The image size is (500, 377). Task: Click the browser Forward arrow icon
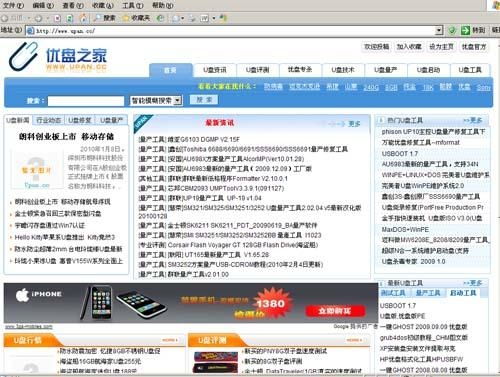click(38, 18)
